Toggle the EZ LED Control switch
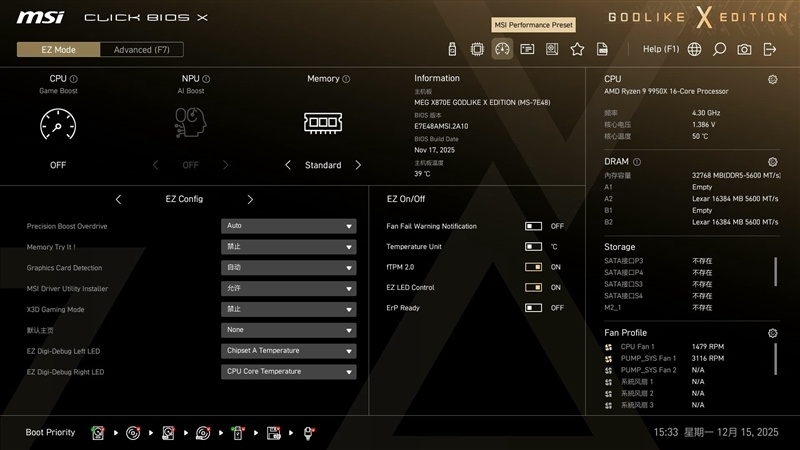Screen dimensions: 800x450 [x=533, y=287]
